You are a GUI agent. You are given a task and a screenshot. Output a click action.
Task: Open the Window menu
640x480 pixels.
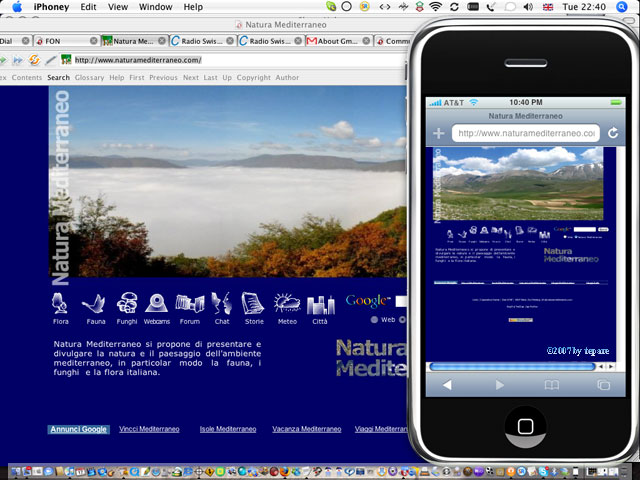click(x=156, y=7)
